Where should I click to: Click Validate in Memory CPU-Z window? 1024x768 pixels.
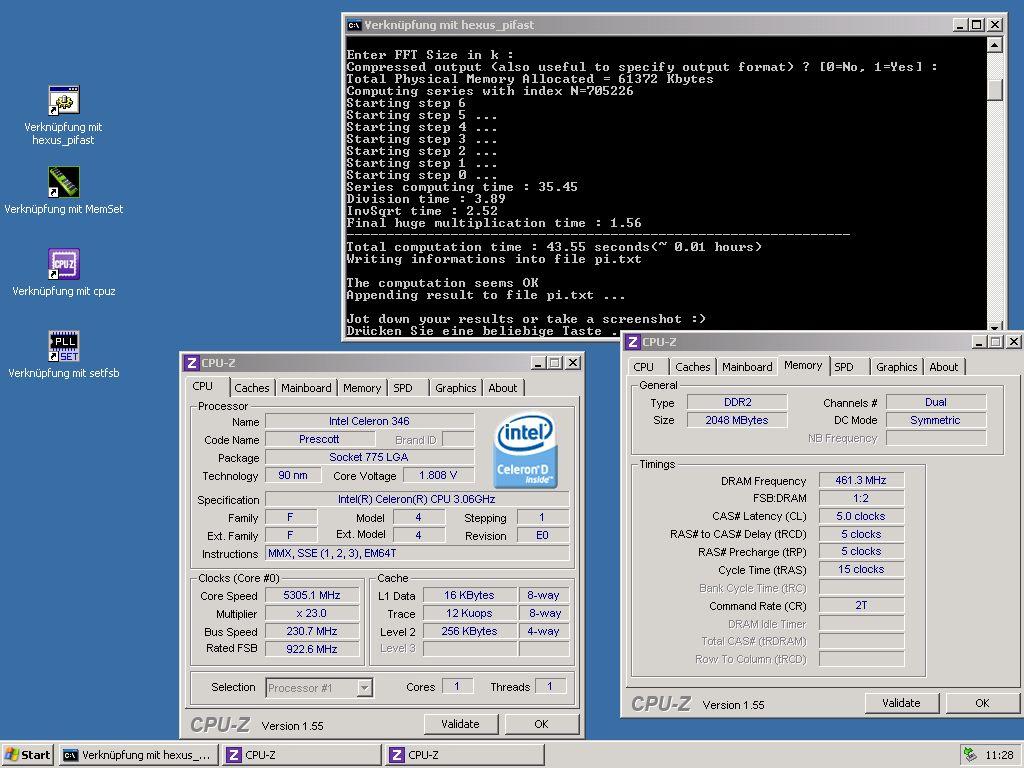[x=901, y=703]
